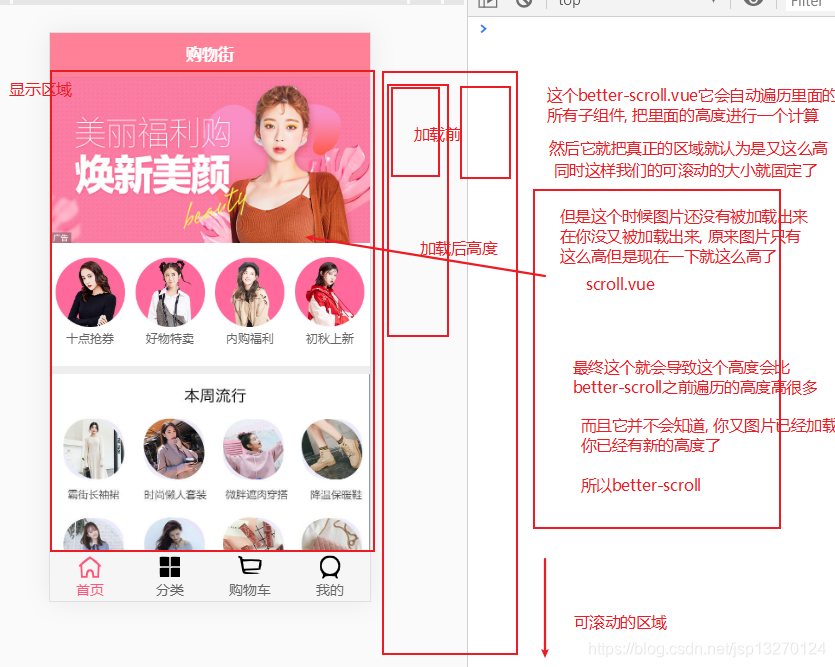Tap the 好物特卖 circular picture
Image resolution: width=835 pixels, height=667 pixels.
pos(170,292)
